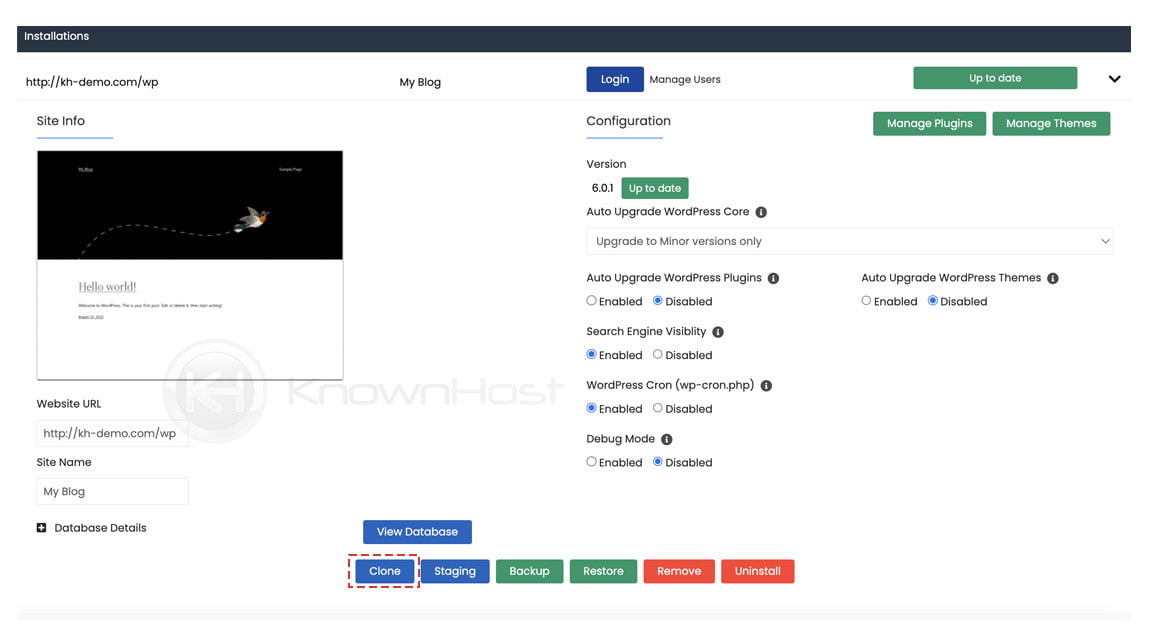Click the green Up to date badge beside 6.0.1
The image size is (1149, 639).
(x=655, y=187)
